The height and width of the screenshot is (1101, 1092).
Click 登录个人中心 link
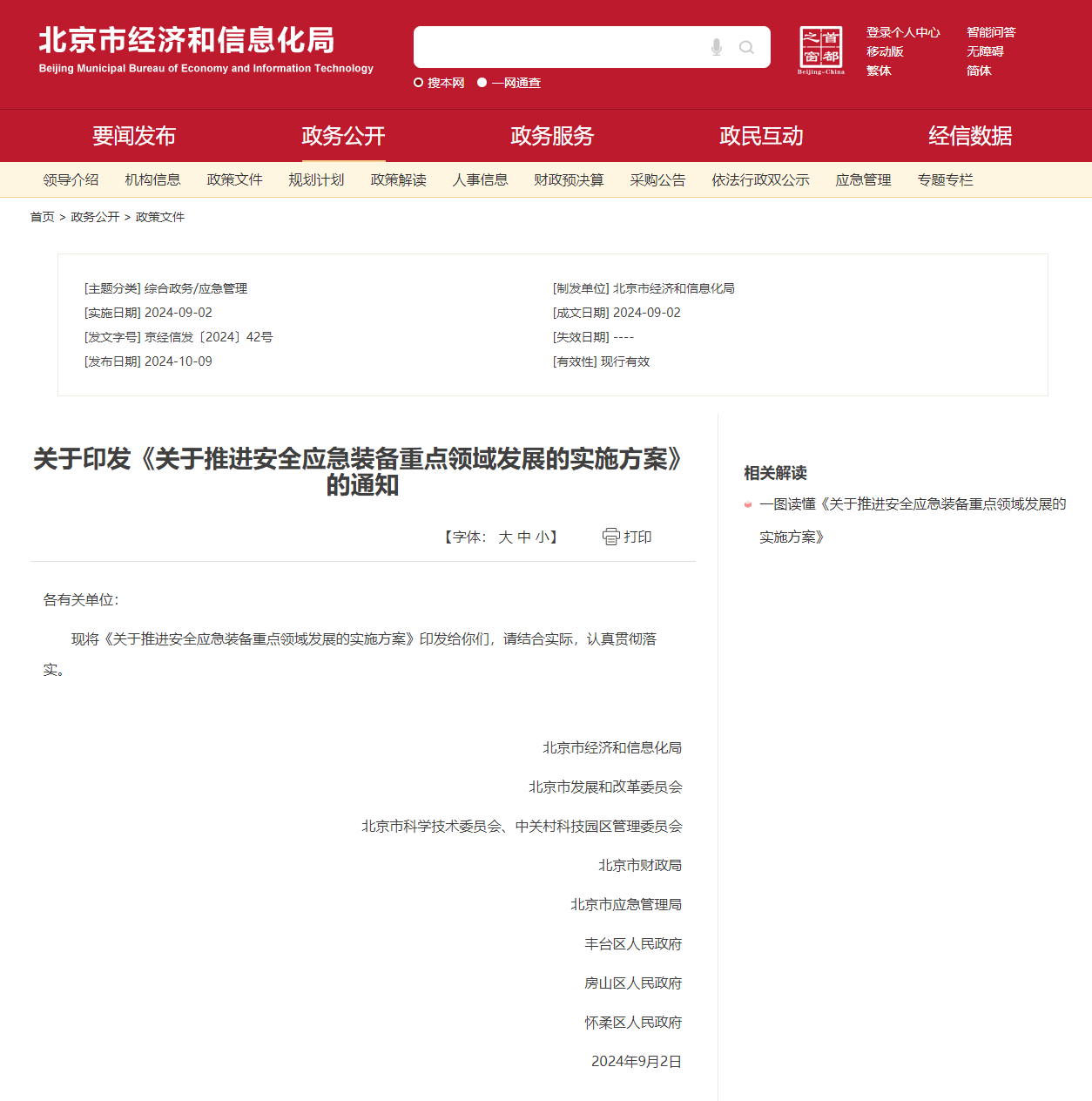[x=903, y=32]
